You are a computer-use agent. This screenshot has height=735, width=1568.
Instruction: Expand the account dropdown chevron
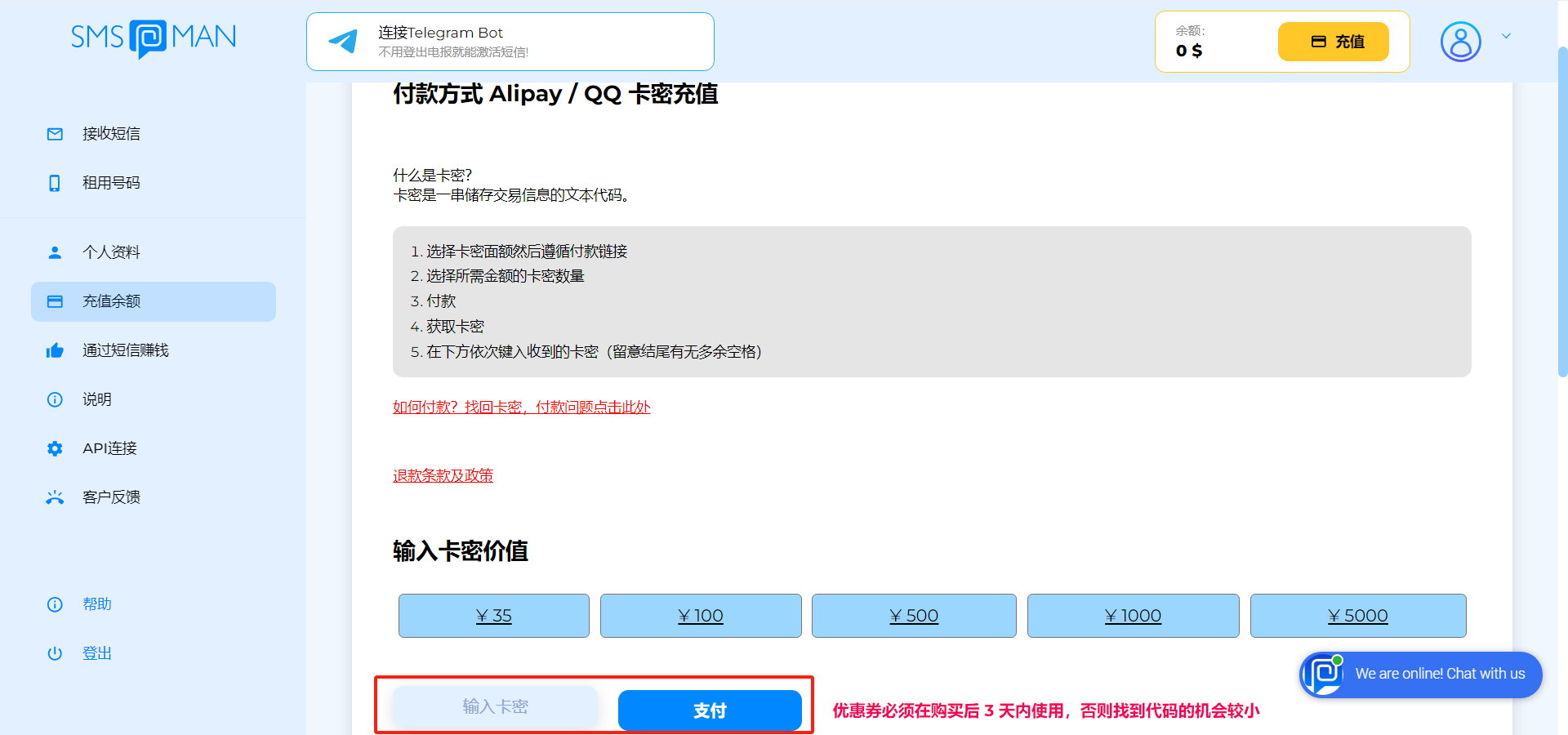click(x=1507, y=37)
